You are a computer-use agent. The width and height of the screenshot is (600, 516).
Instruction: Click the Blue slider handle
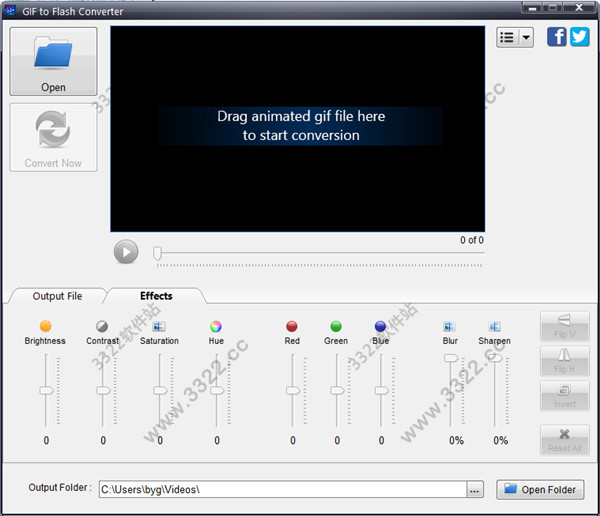(x=382, y=390)
